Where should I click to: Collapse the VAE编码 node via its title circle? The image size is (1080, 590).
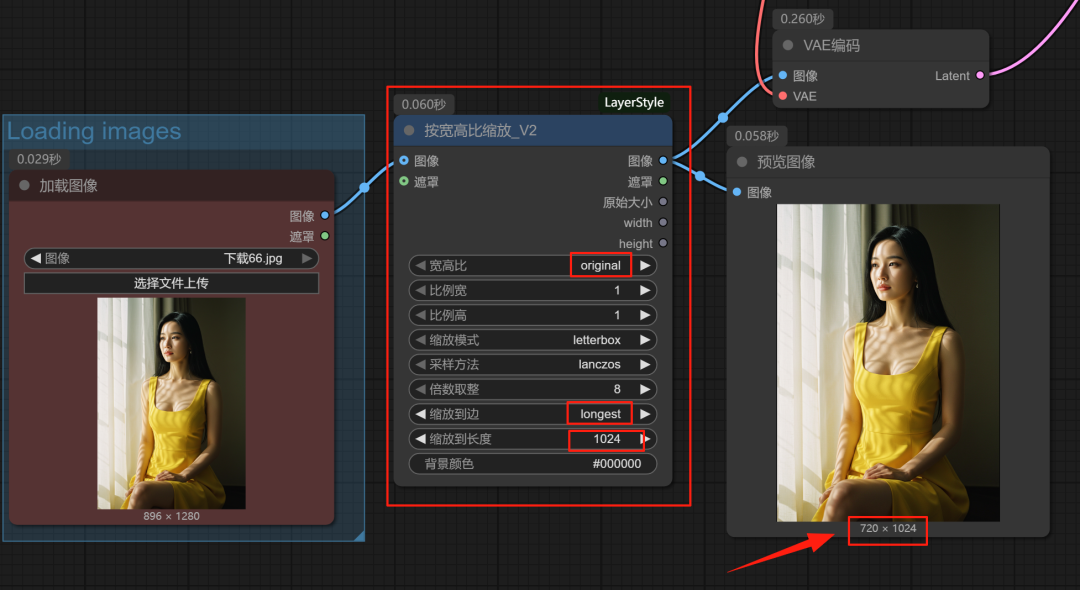tap(786, 45)
